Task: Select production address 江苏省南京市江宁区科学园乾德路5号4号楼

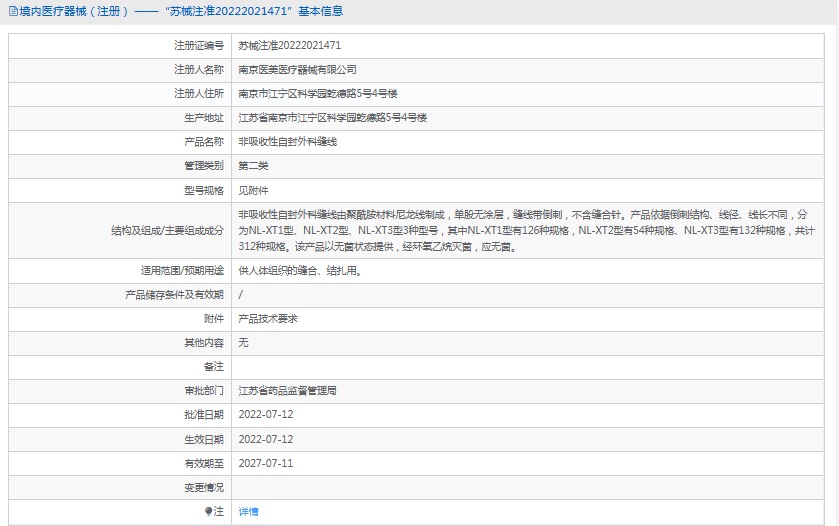Action: [333, 118]
